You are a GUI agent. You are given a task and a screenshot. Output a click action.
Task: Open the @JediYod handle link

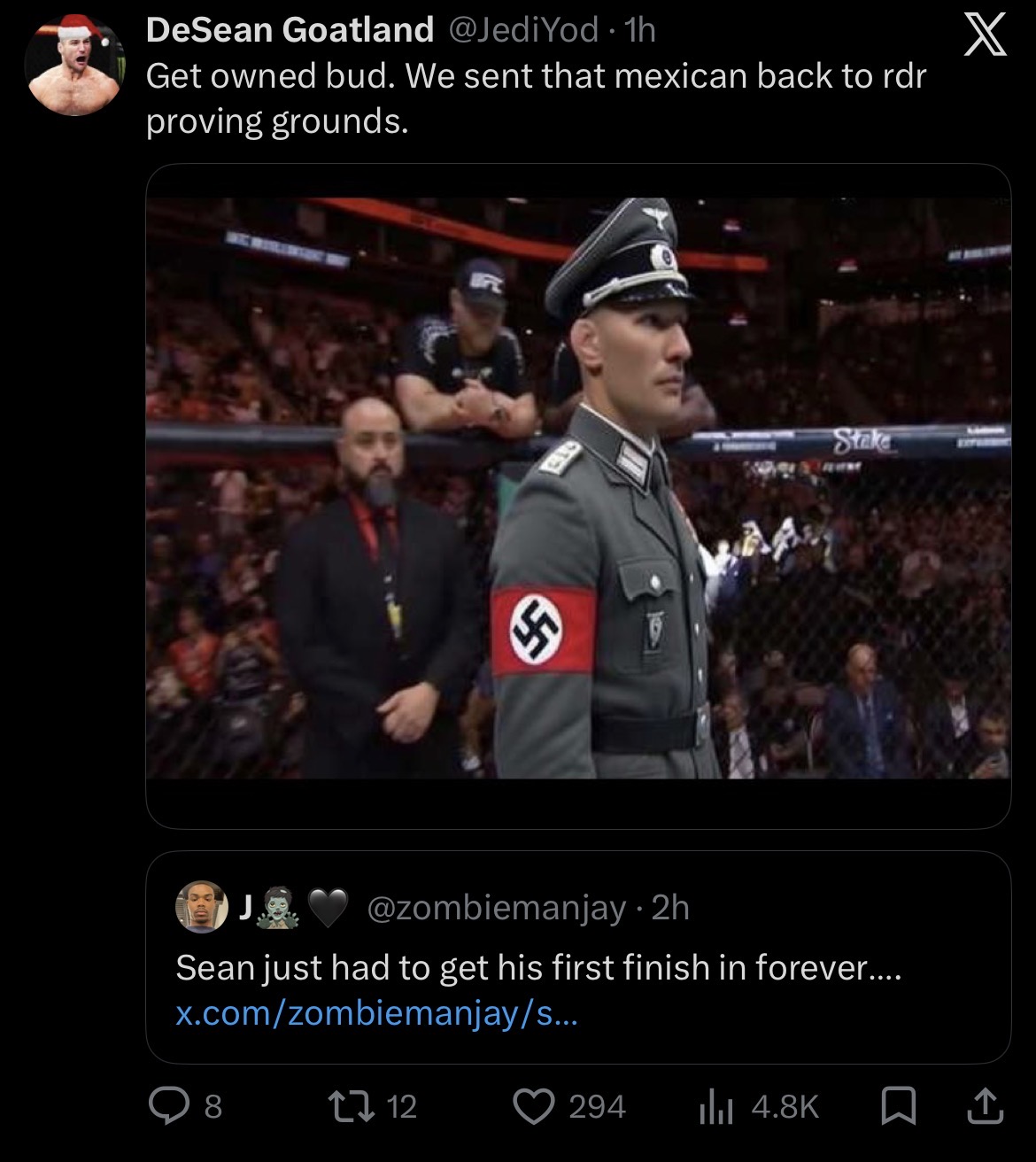pyautogui.click(x=524, y=30)
